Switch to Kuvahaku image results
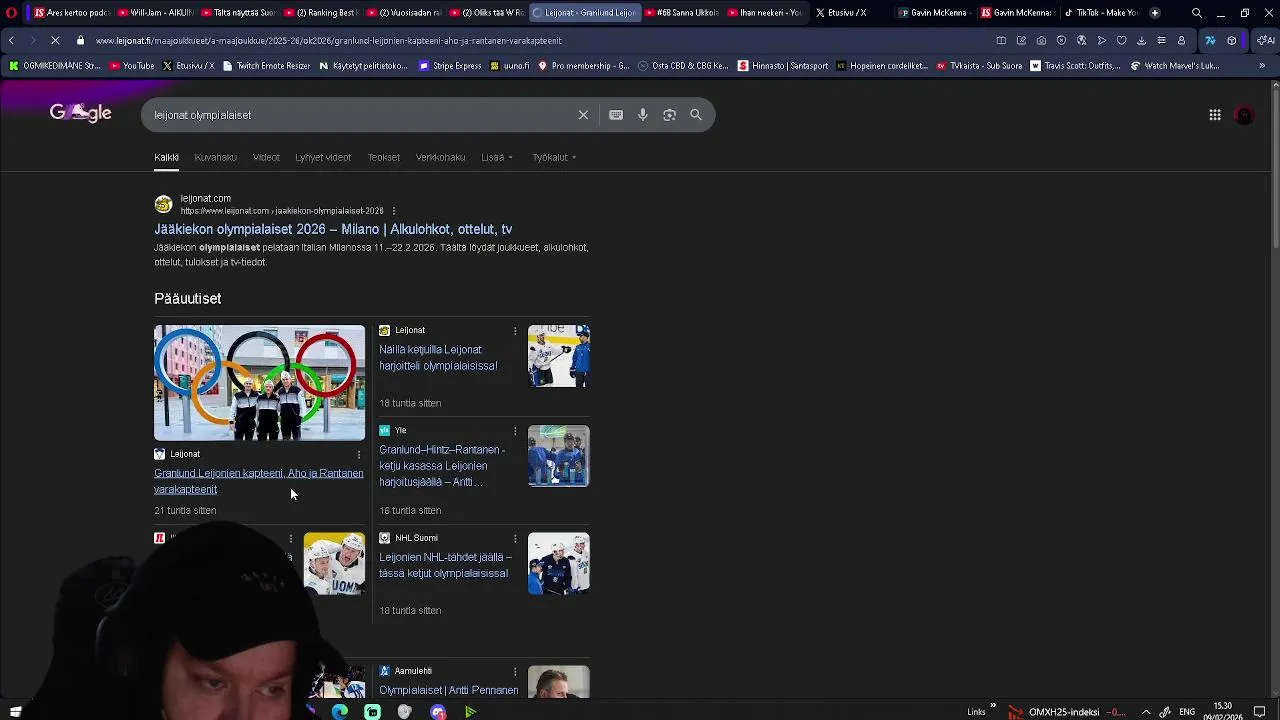 point(215,157)
